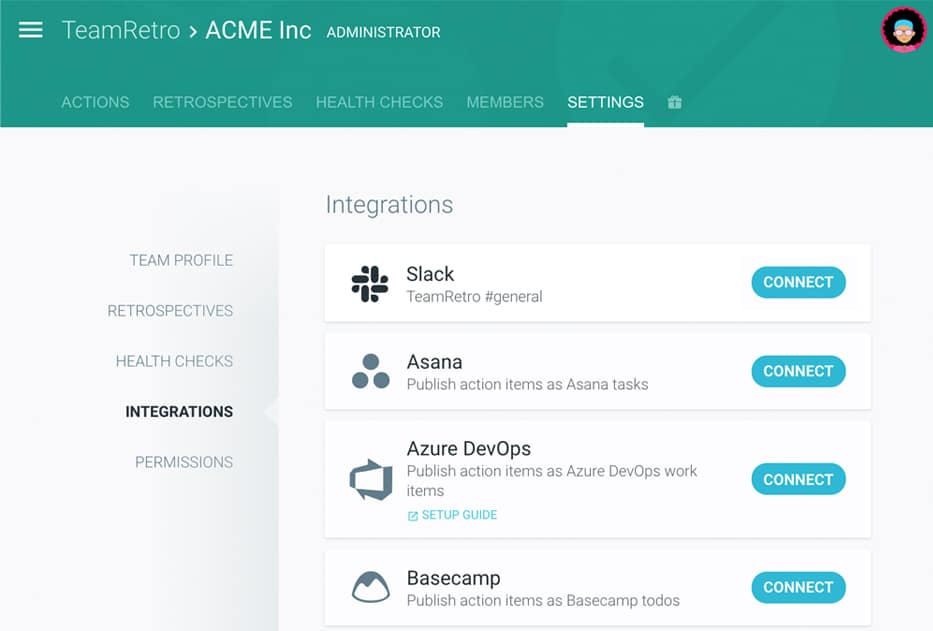Open Team Profile in settings sidebar

[181, 260]
